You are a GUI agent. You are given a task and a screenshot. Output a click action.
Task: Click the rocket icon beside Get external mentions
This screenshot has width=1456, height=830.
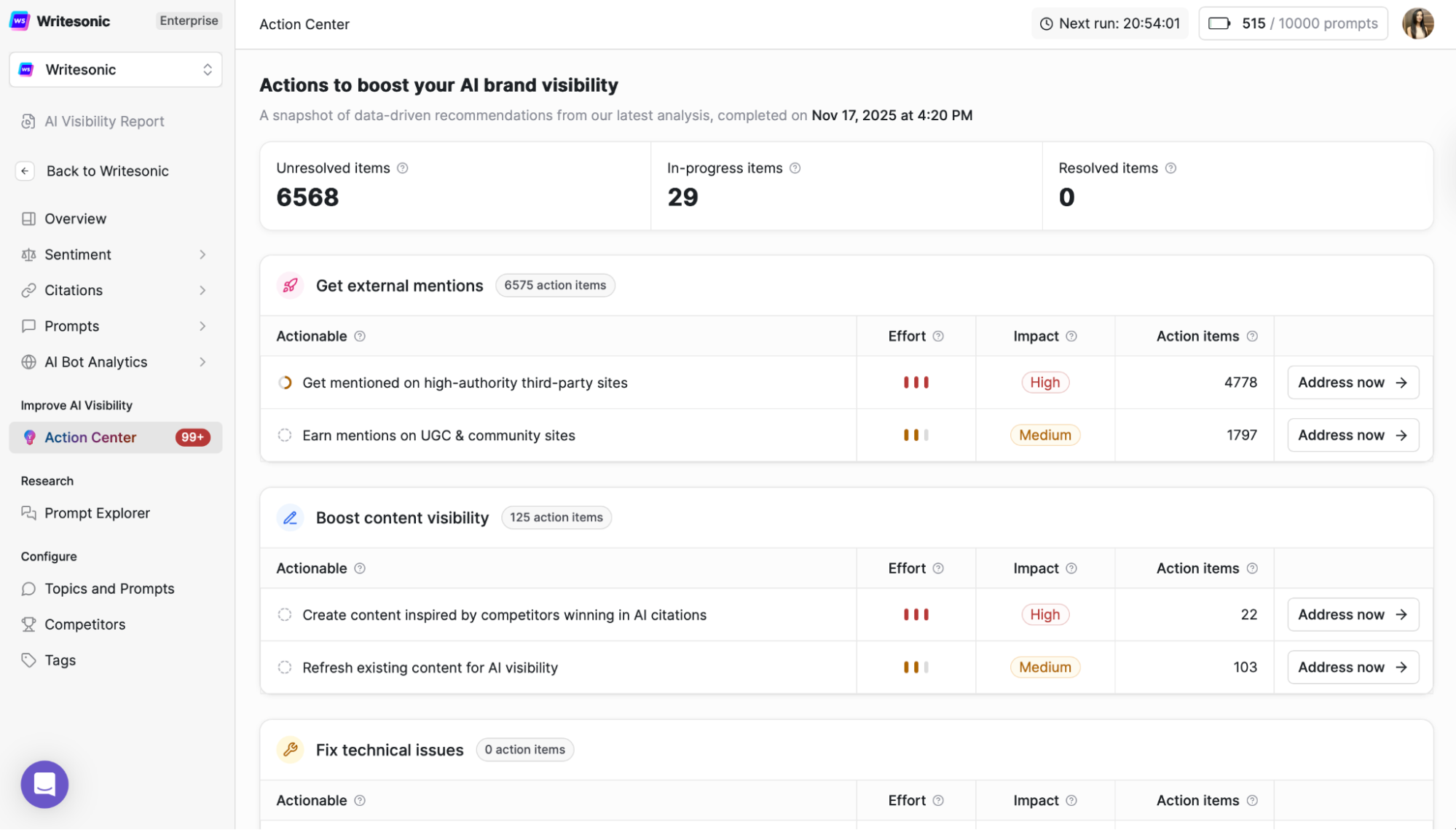pyautogui.click(x=290, y=286)
